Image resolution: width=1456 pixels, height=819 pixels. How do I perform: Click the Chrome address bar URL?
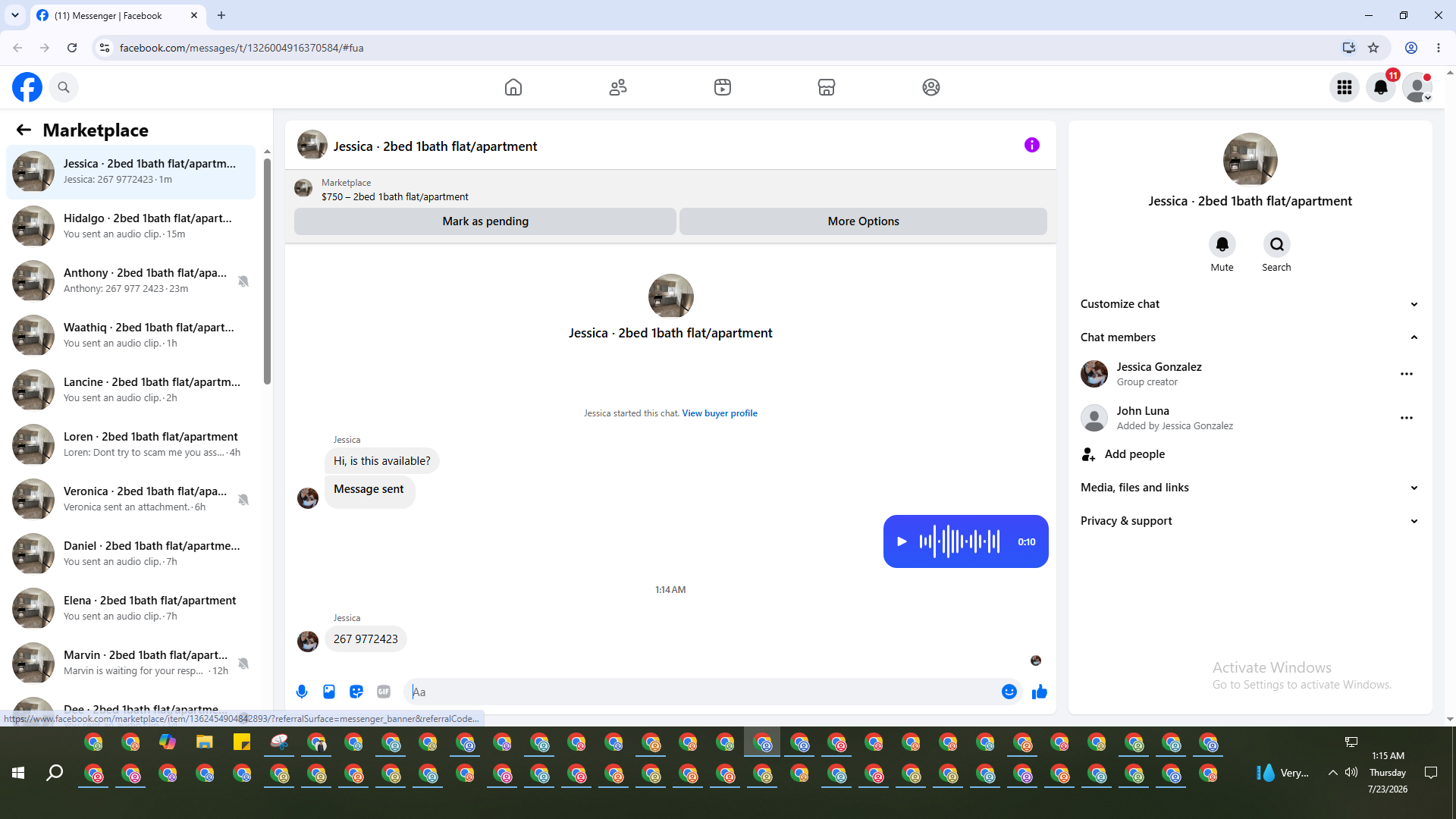241,48
